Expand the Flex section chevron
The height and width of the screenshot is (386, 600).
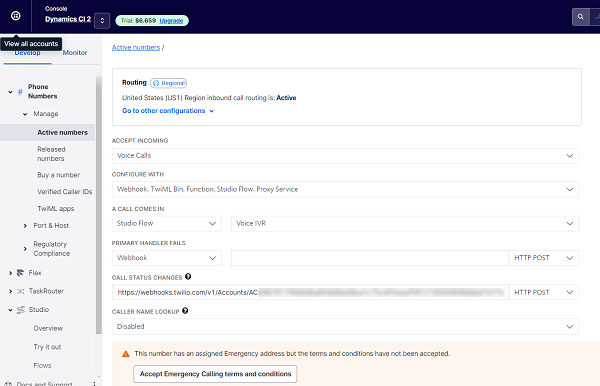tap(10, 273)
